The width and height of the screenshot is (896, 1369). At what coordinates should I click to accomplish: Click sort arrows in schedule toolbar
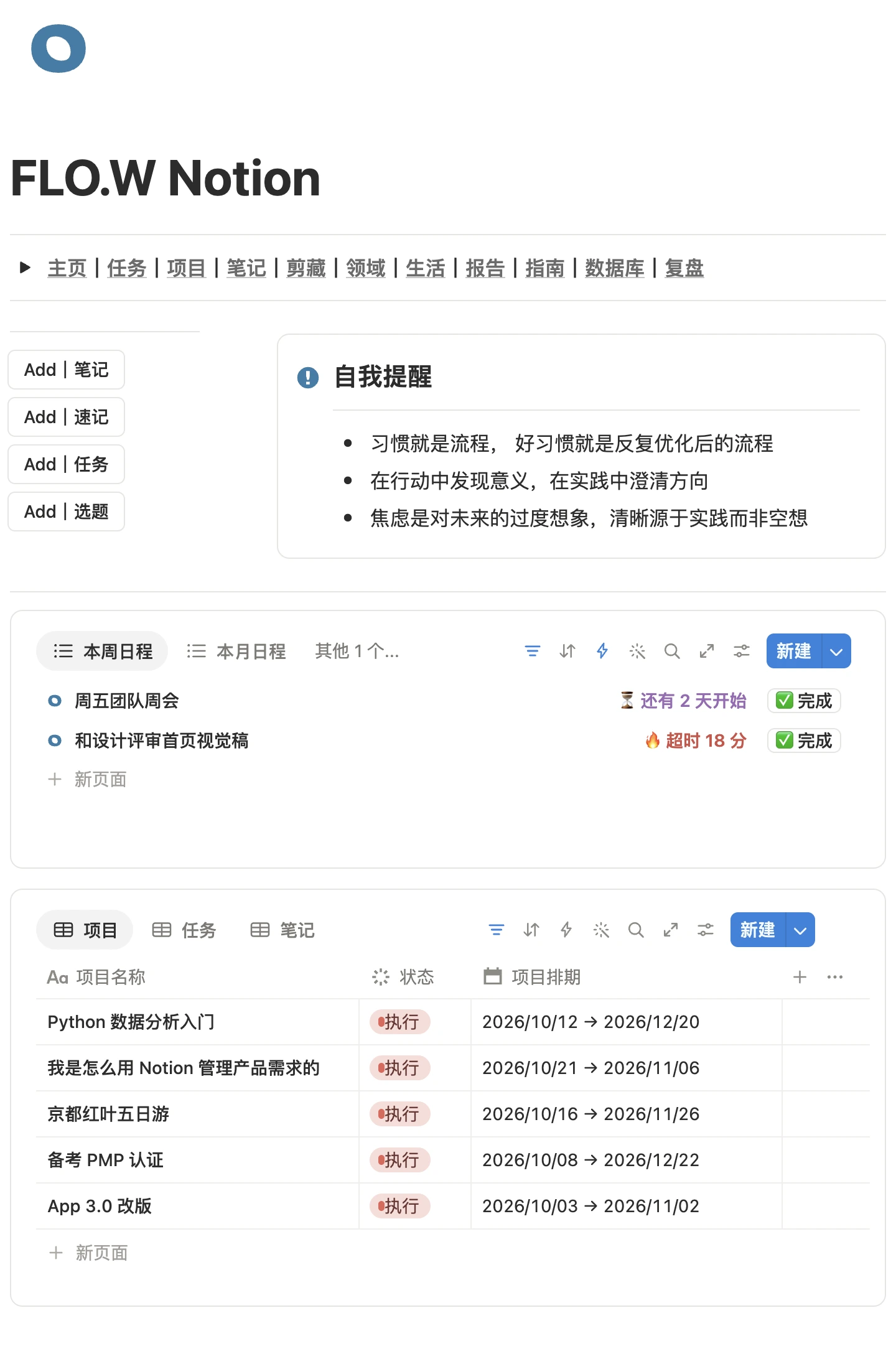pyautogui.click(x=567, y=651)
